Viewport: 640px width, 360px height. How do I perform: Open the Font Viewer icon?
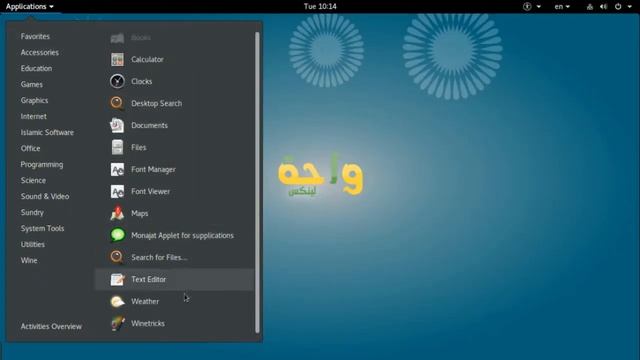pos(118,191)
